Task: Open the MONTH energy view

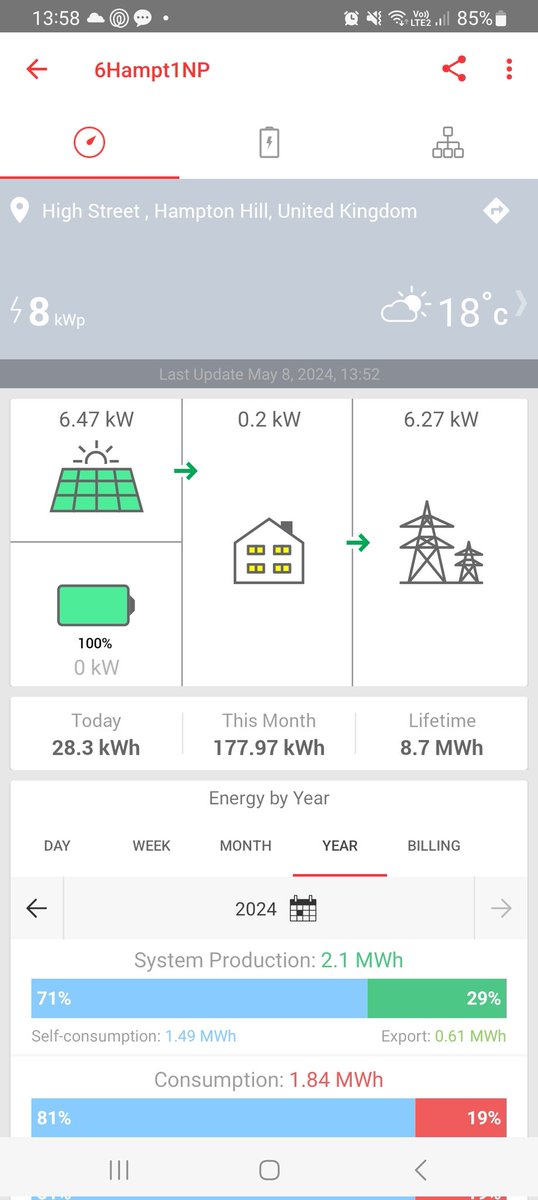Action: pos(245,846)
